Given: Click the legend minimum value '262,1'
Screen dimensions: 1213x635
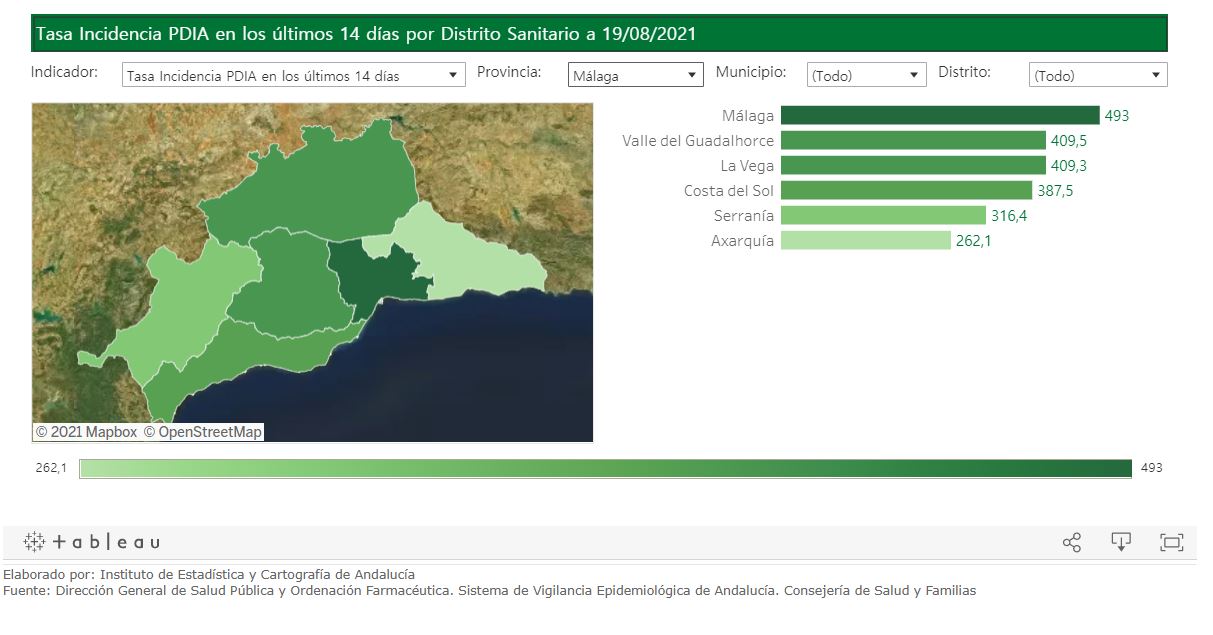Looking at the screenshot, I should [x=51, y=468].
